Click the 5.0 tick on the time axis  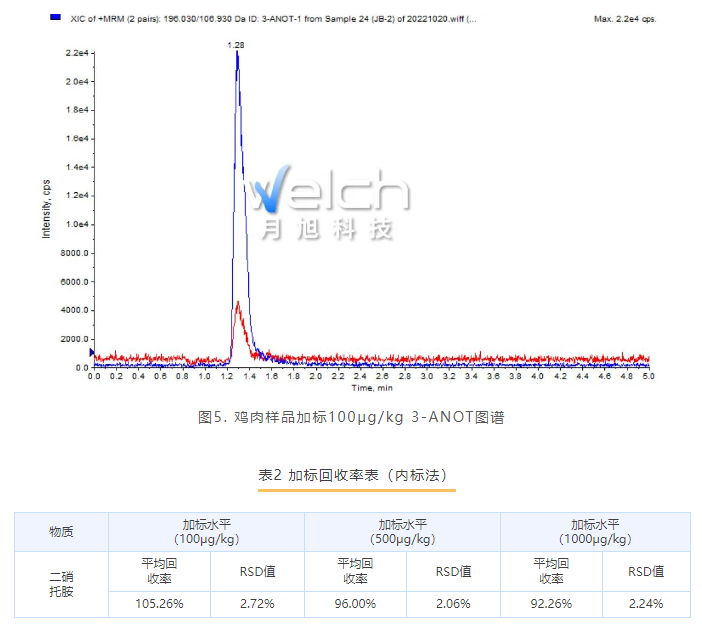click(x=648, y=378)
